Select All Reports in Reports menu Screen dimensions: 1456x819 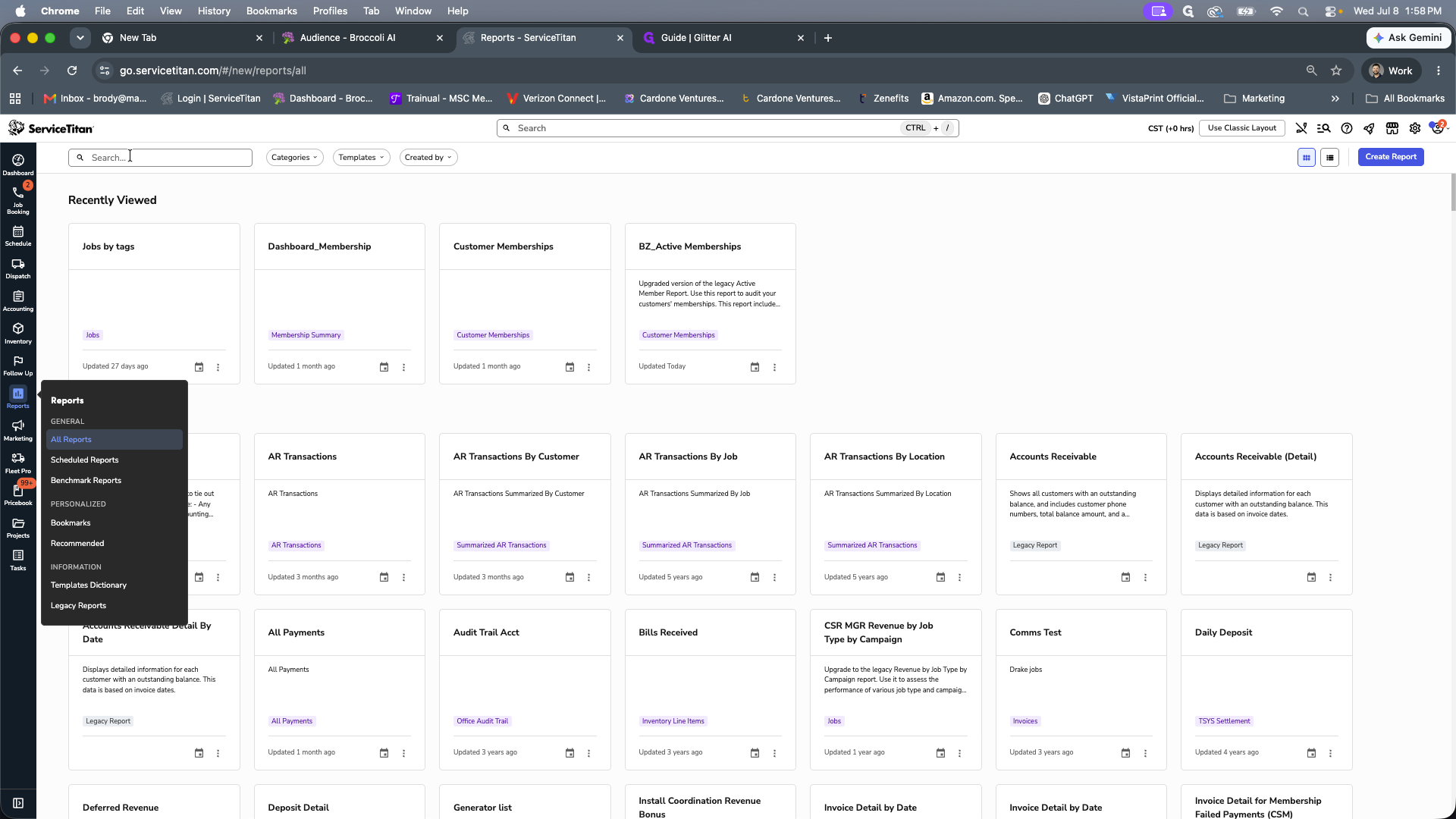click(x=114, y=440)
